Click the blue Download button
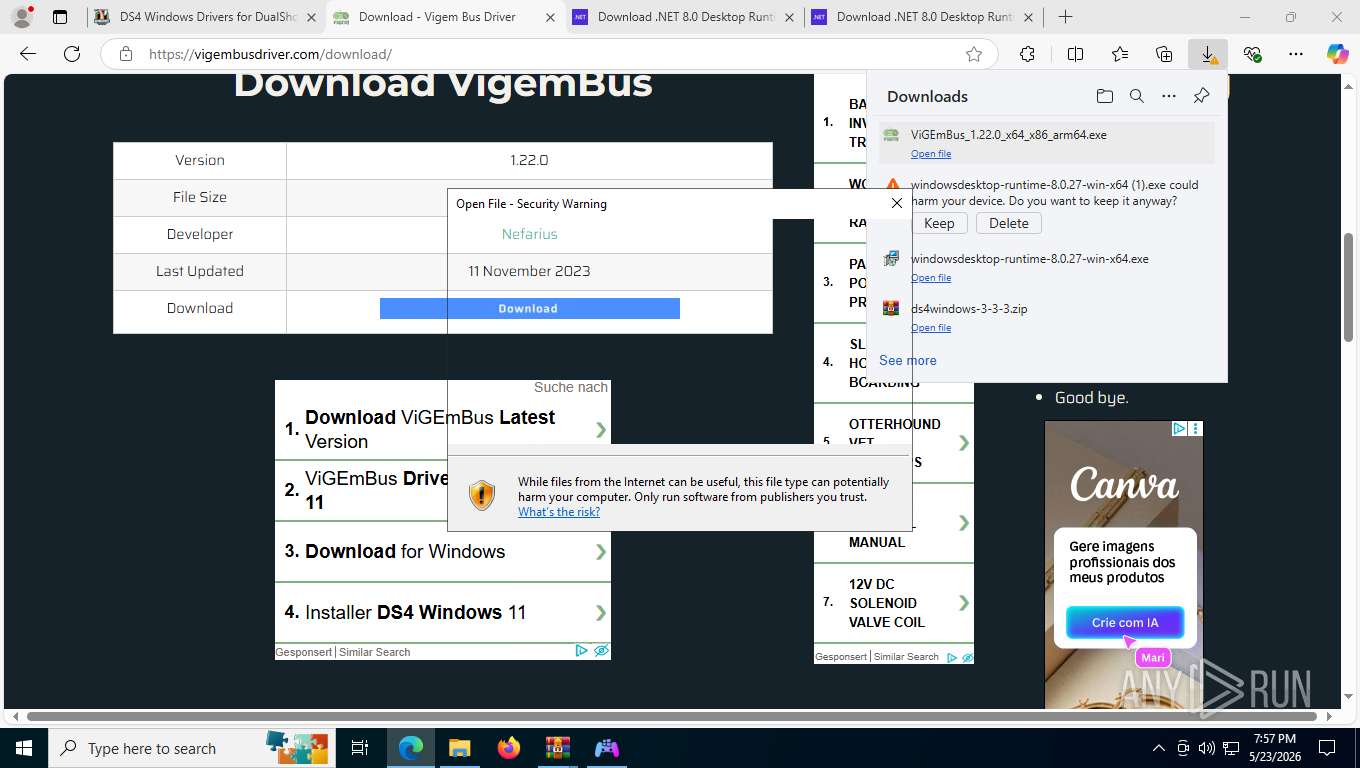 (529, 308)
